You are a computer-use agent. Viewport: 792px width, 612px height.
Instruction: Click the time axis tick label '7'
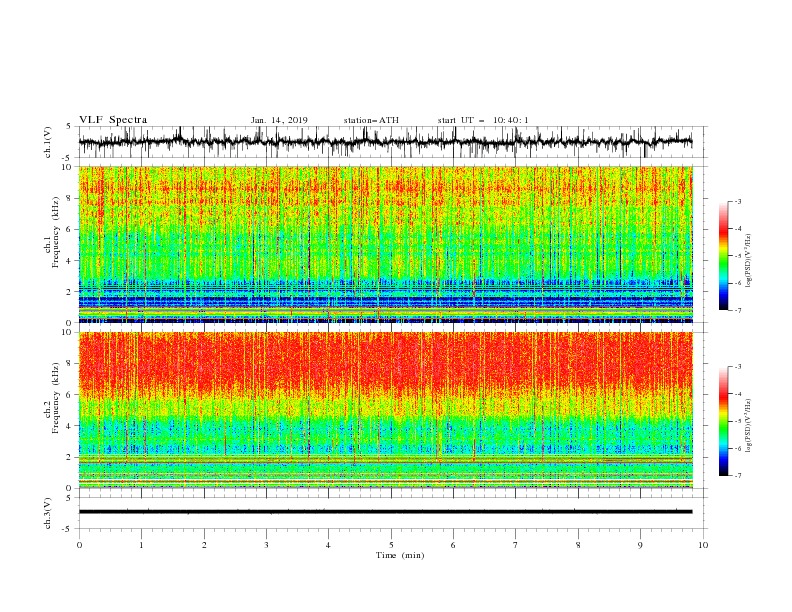pyautogui.click(x=516, y=545)
